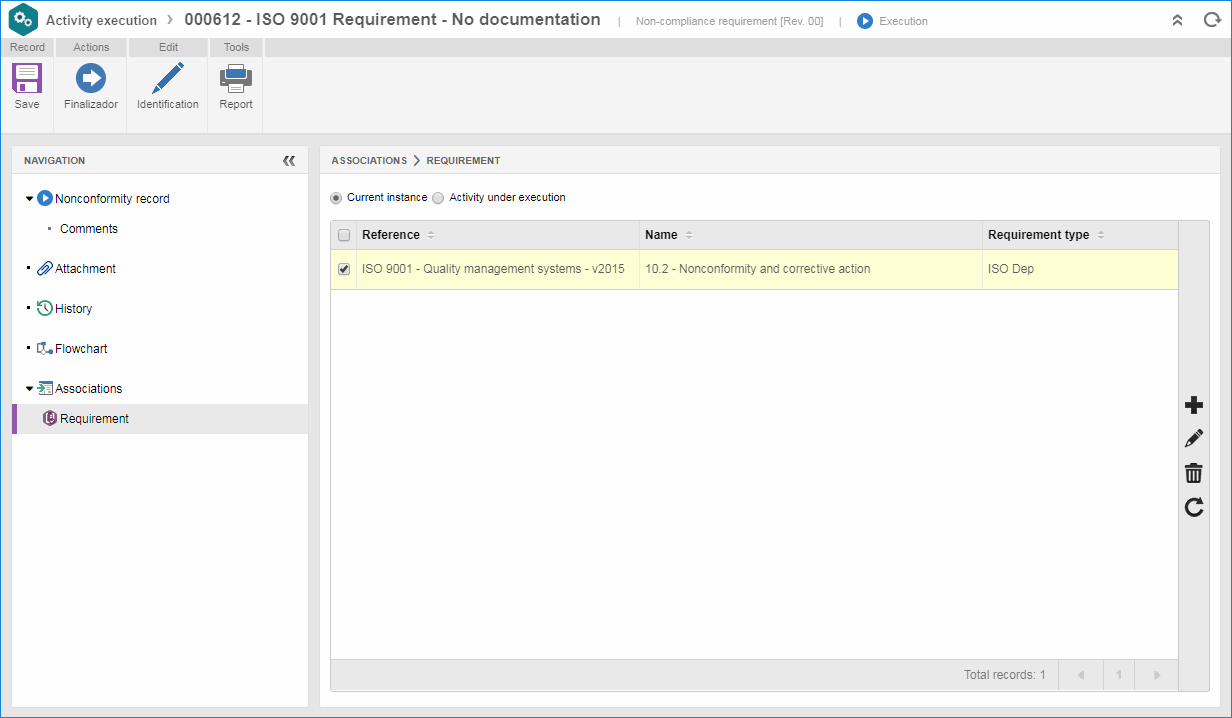This screenshot has width=1232, height=718.
Task: Click the Requirement shield icon in navigation
Action: (50, 418)
